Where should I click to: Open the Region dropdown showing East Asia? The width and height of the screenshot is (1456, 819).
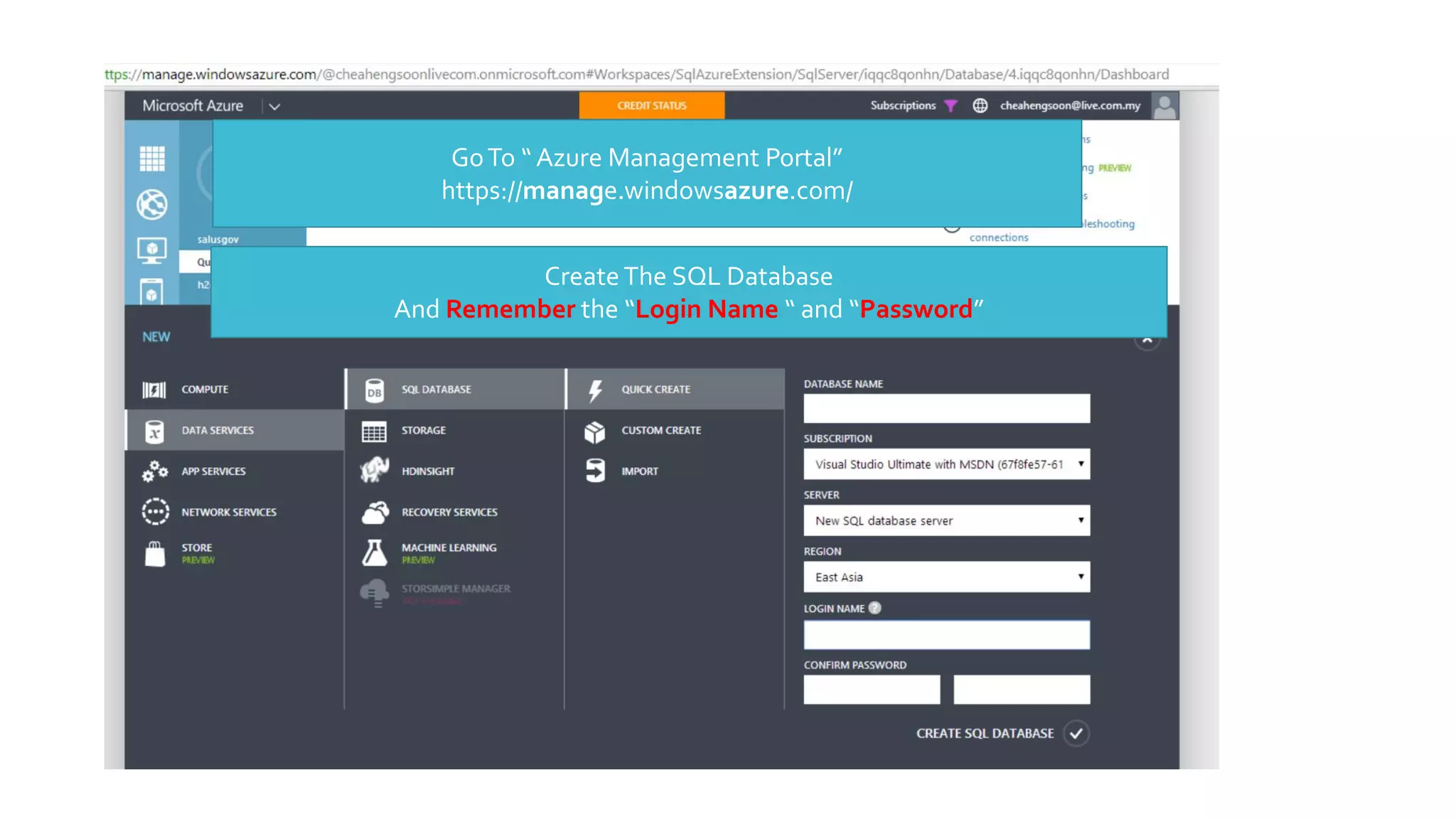click(947, 577)
